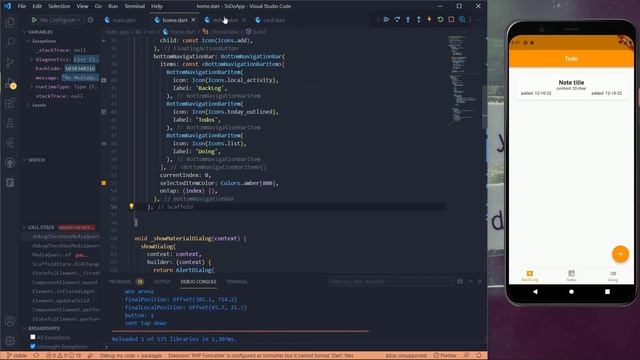Screen dimensions: 640x360
Task: Start debugging with green play icon
Action: (34, 20)
